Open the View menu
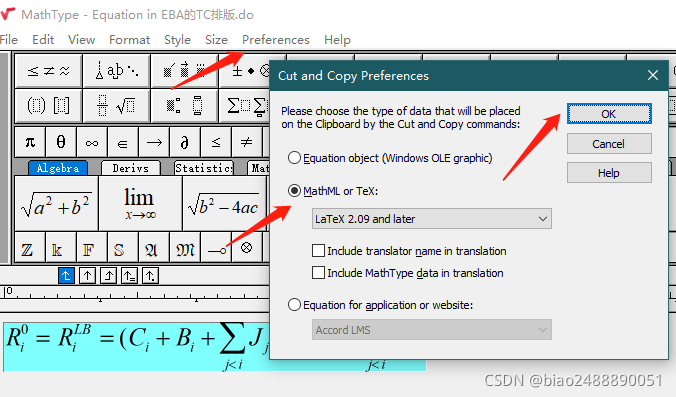676x397 pixels. pos(81,40)
